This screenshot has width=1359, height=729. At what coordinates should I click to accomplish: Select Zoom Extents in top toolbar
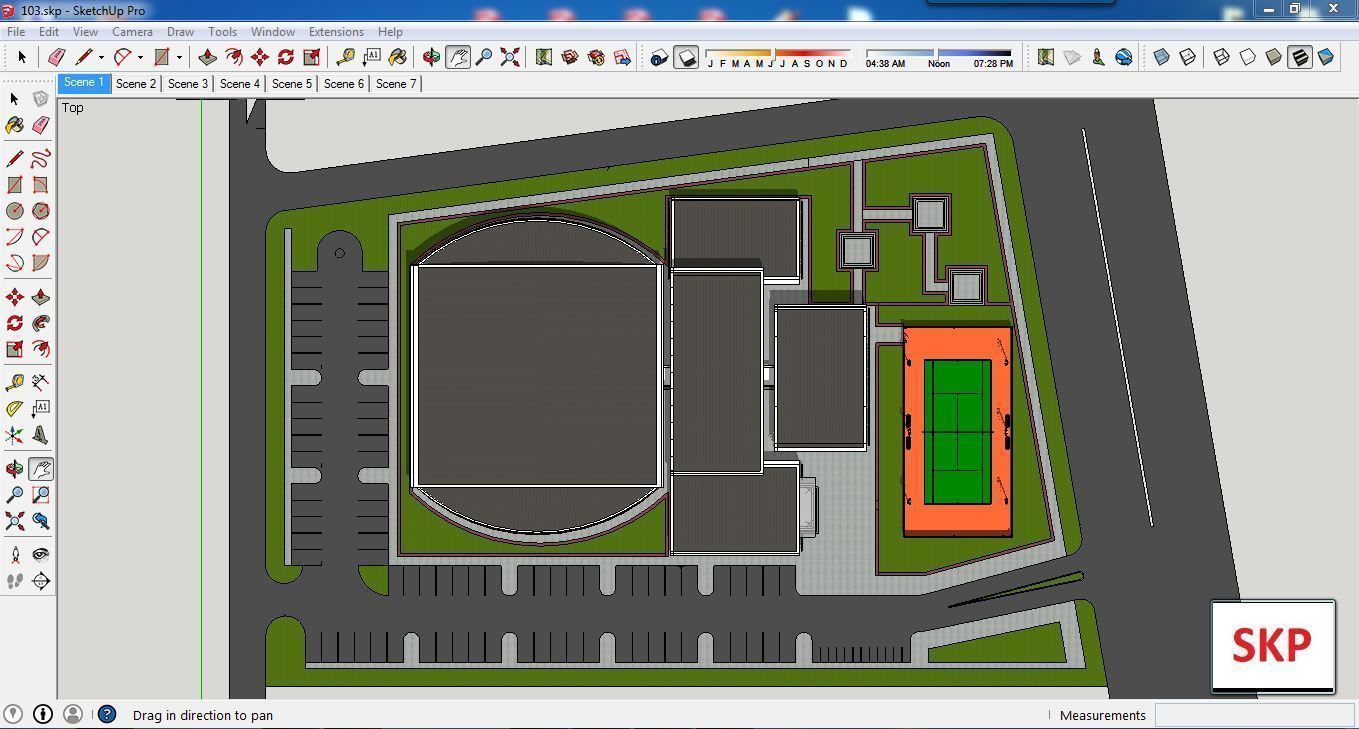point(510,57)
